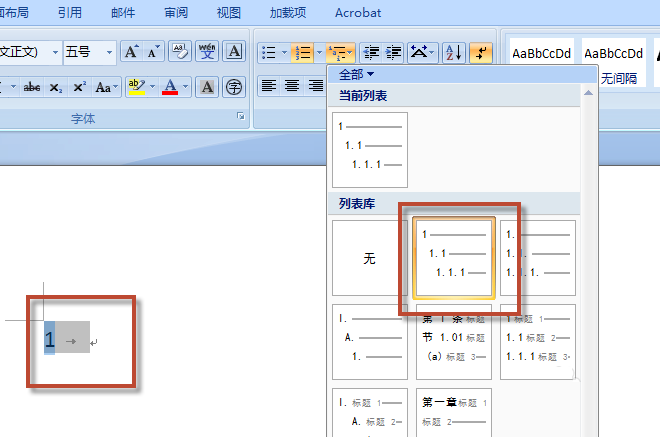Toggle Show/Hide formatting marks
This screenshot has height=437, width=660.
pyautogui.click(x=481, y=53)
